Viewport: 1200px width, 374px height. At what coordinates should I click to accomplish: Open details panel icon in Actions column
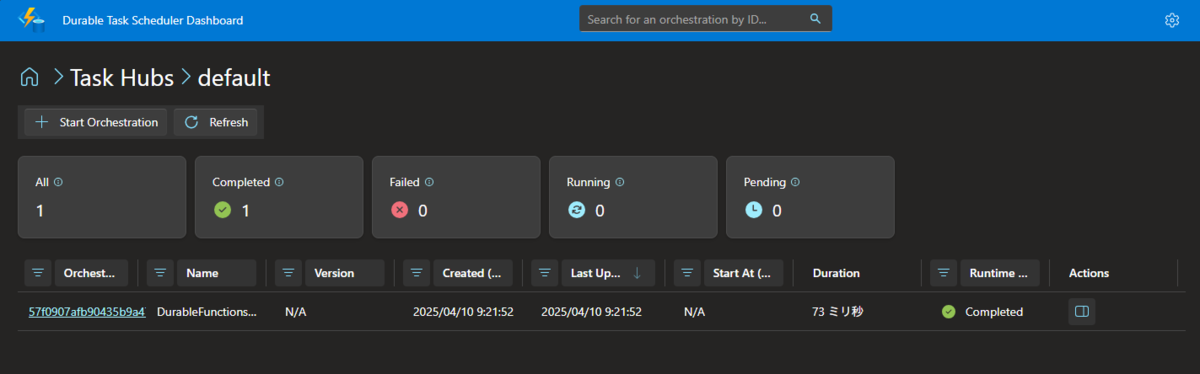[1081, 312]
